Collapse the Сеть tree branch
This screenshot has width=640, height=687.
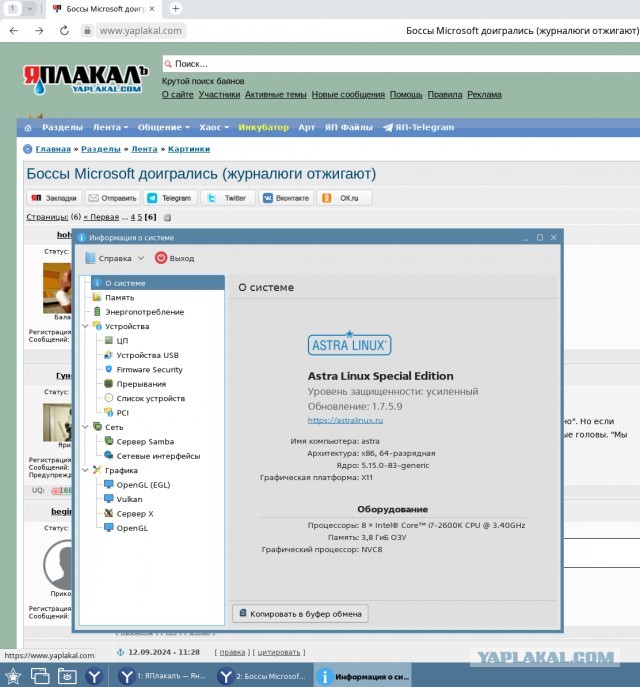coord(85,427)
